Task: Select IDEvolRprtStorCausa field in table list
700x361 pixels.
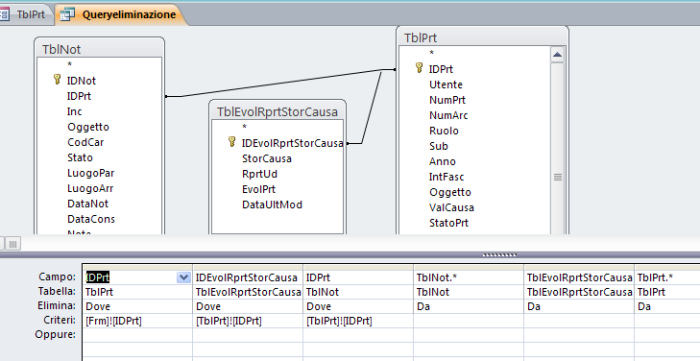Action: [x=292, y=143]
